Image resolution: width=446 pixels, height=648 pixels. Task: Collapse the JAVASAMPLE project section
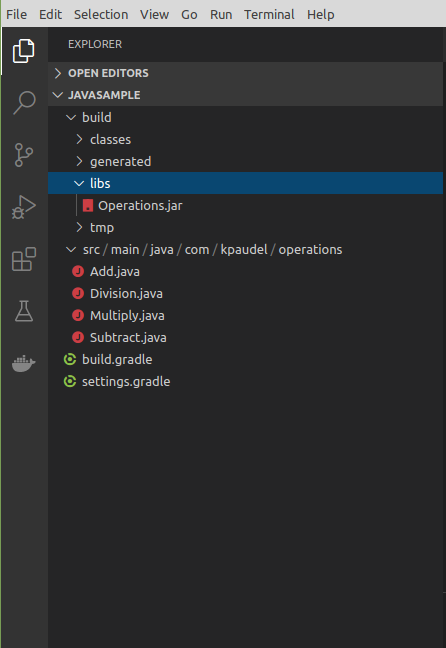[x=246, y=95]
